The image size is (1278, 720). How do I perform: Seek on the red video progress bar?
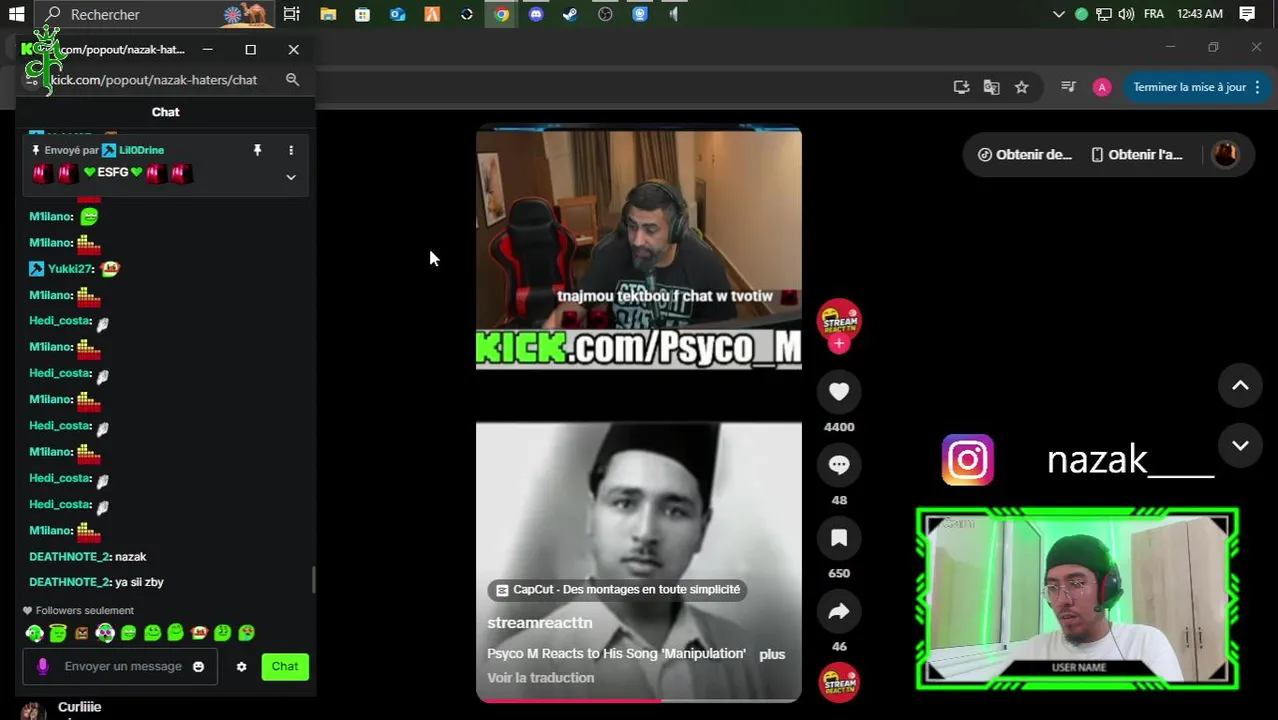[x=638, y=700]
